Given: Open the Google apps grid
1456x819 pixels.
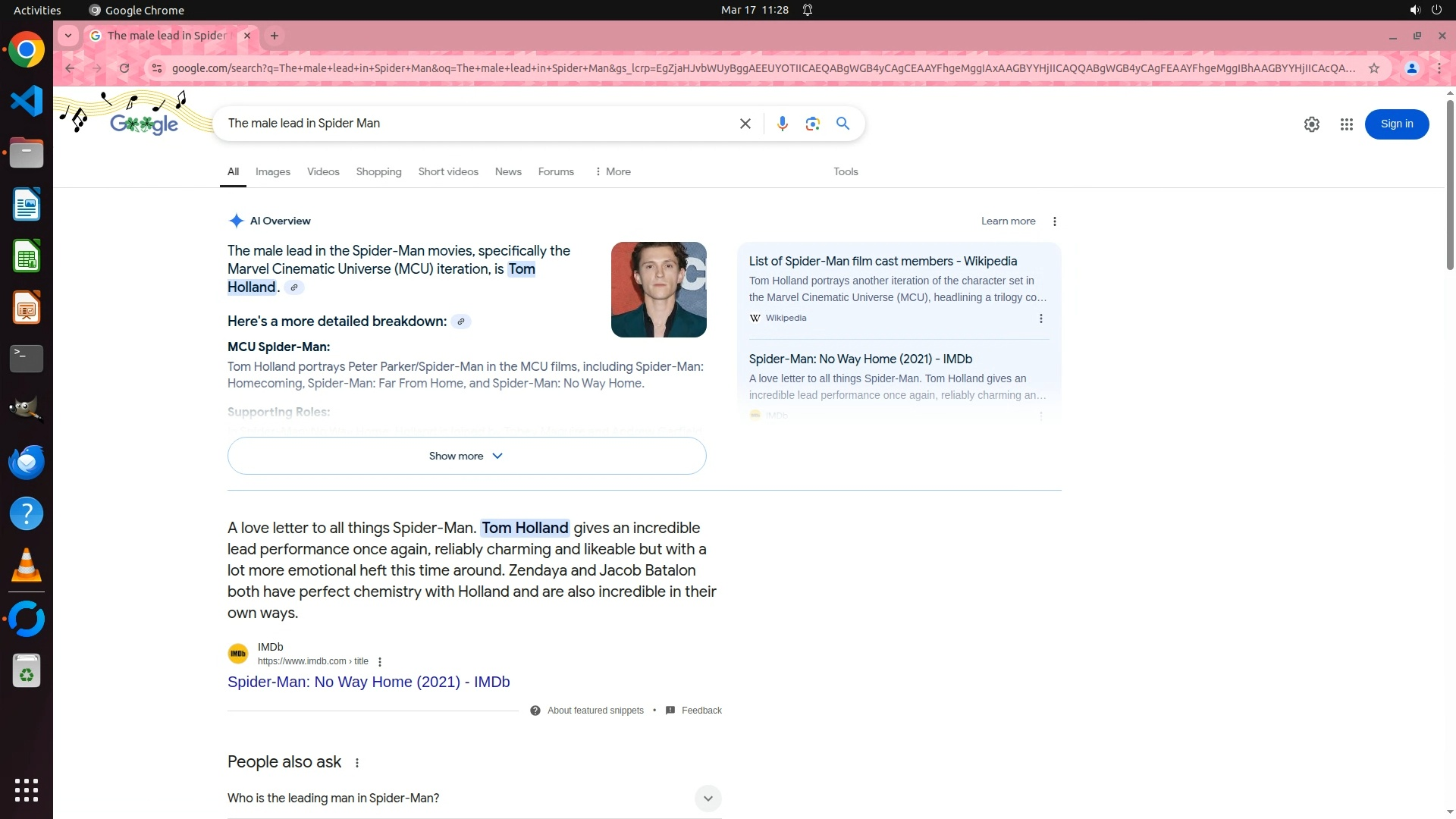Looking at the screenshot, I should coord(1346,124).
